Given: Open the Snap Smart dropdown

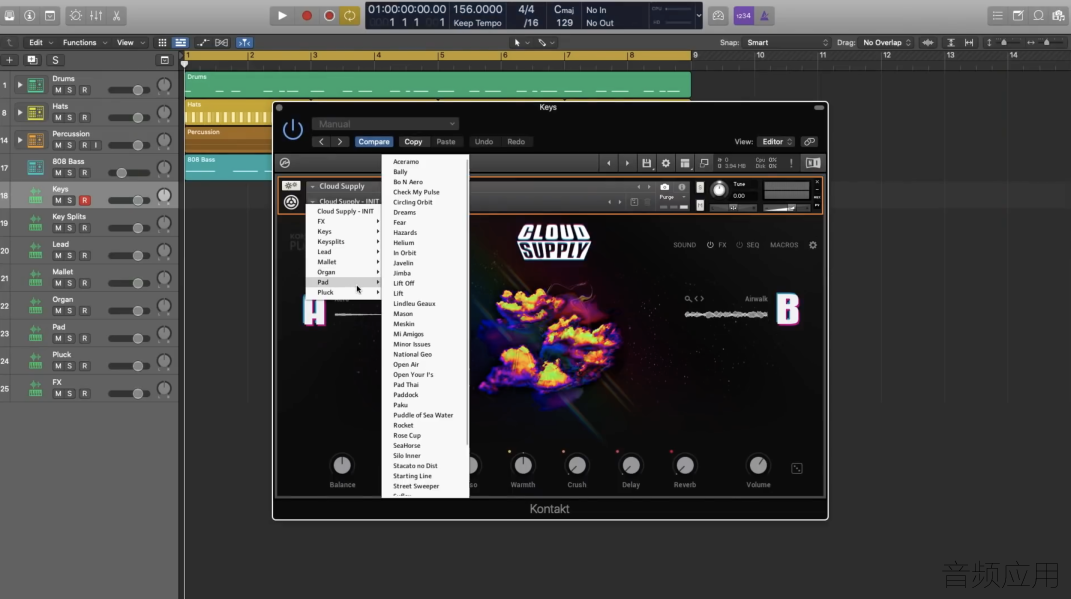Looking at the screenshot, I should coord(786,42).
